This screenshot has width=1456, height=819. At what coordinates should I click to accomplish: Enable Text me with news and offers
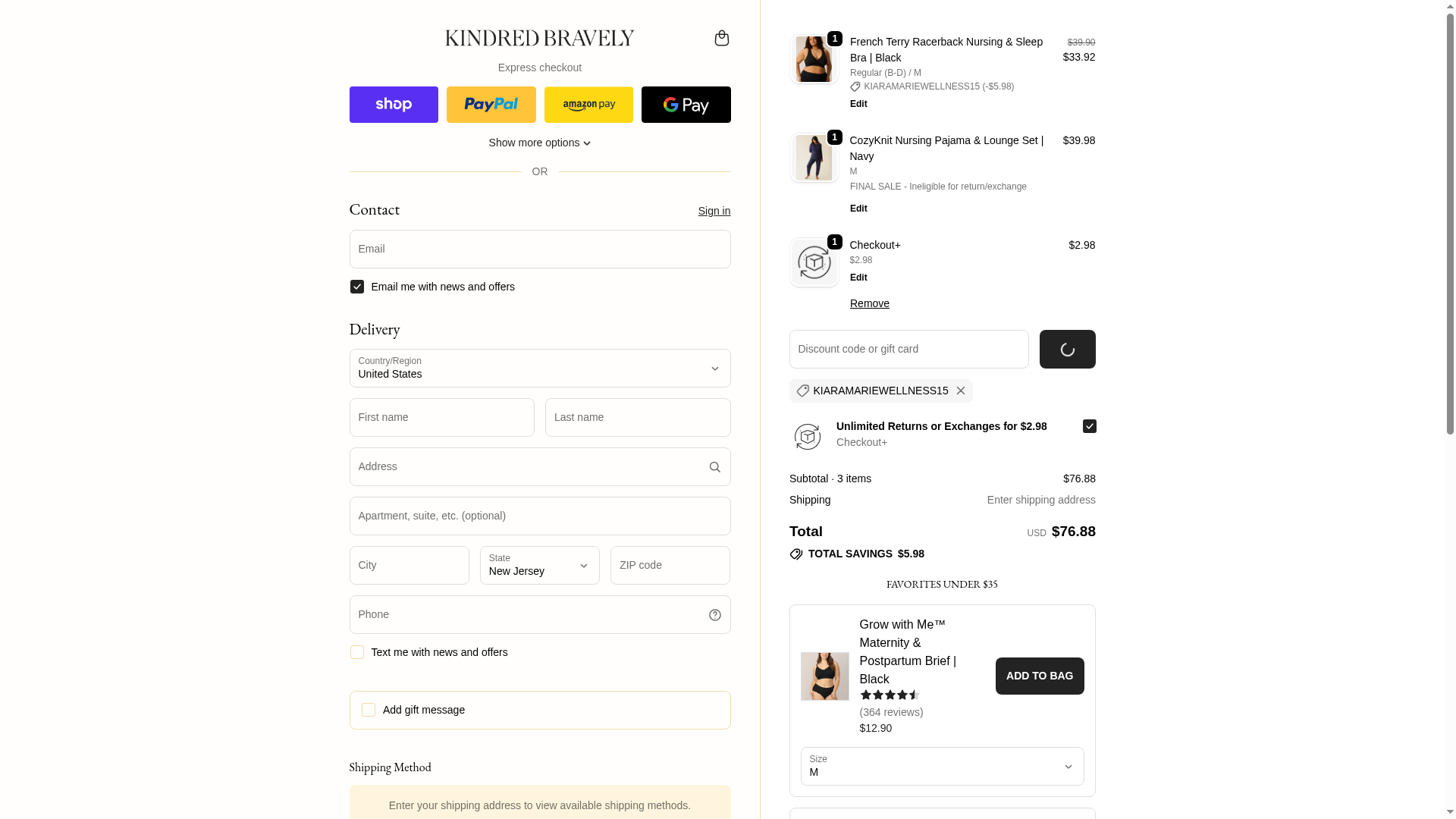click(357, 652)
